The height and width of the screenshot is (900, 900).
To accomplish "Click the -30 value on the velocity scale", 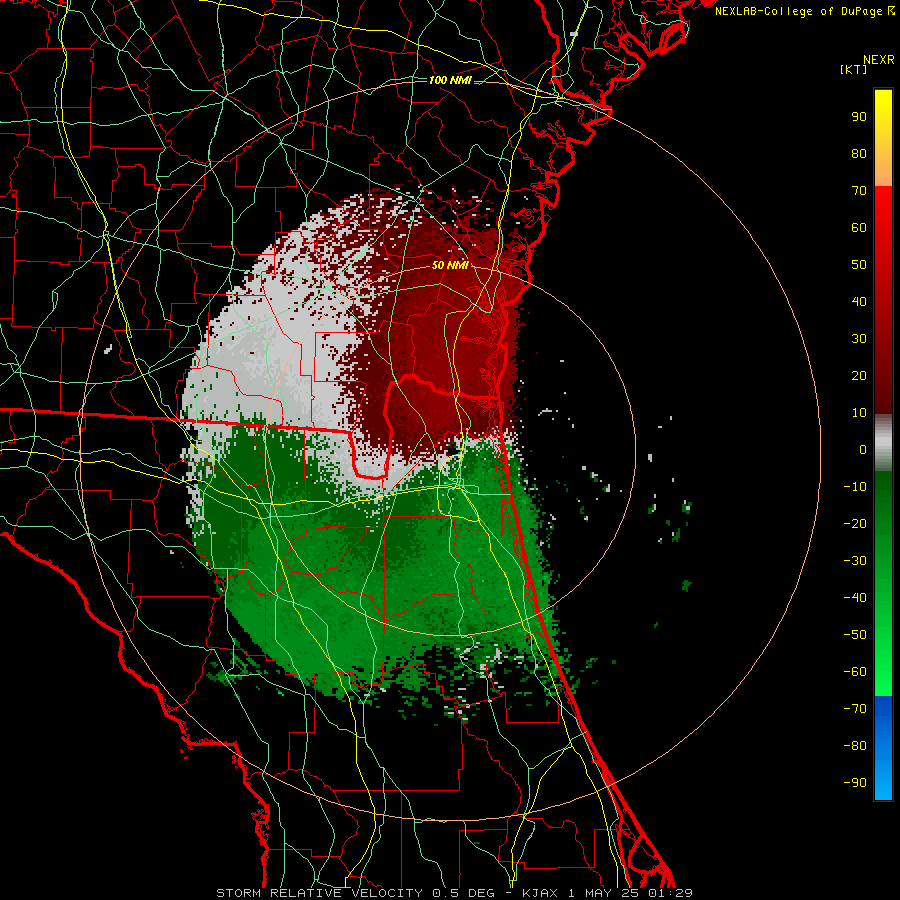I will click(855, 561).
